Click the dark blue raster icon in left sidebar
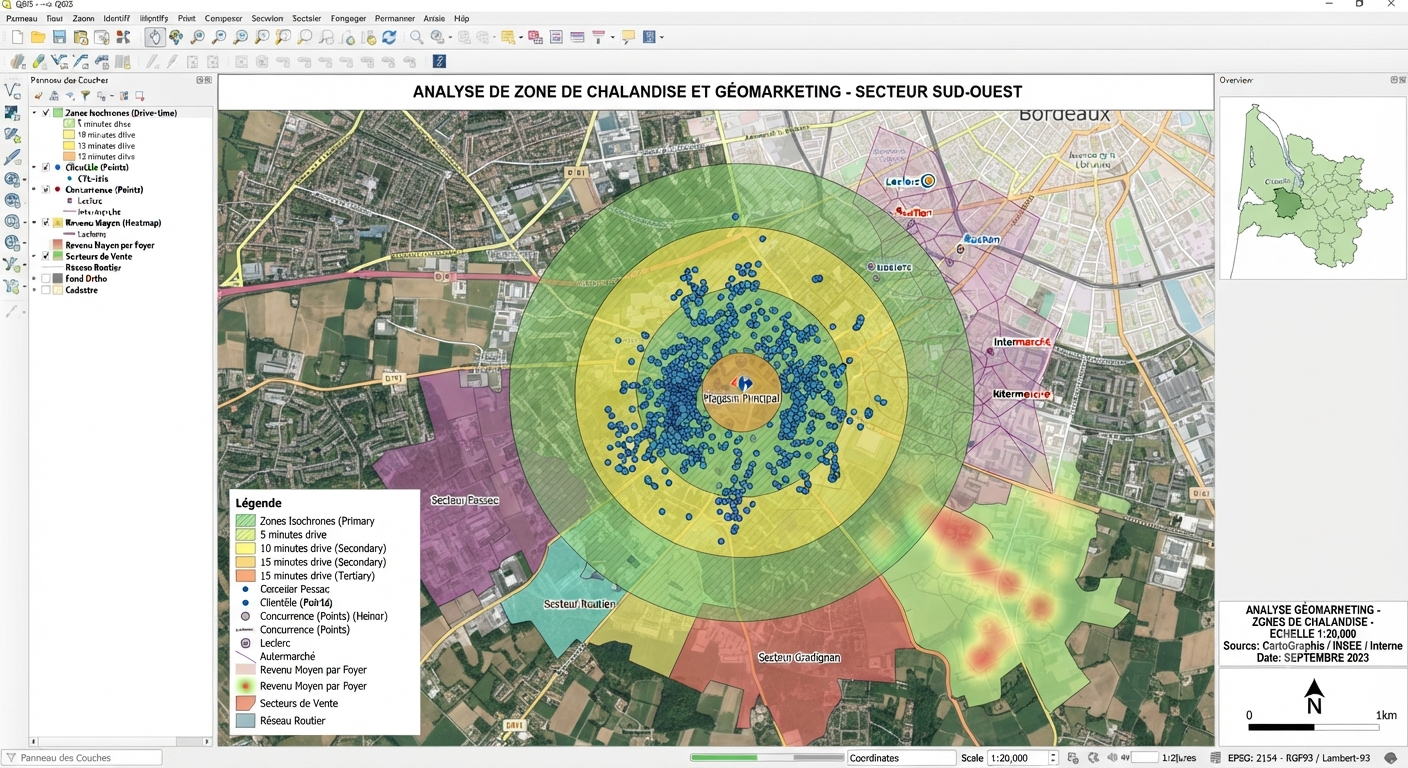 pyautogui.click(x=12, y=113)
